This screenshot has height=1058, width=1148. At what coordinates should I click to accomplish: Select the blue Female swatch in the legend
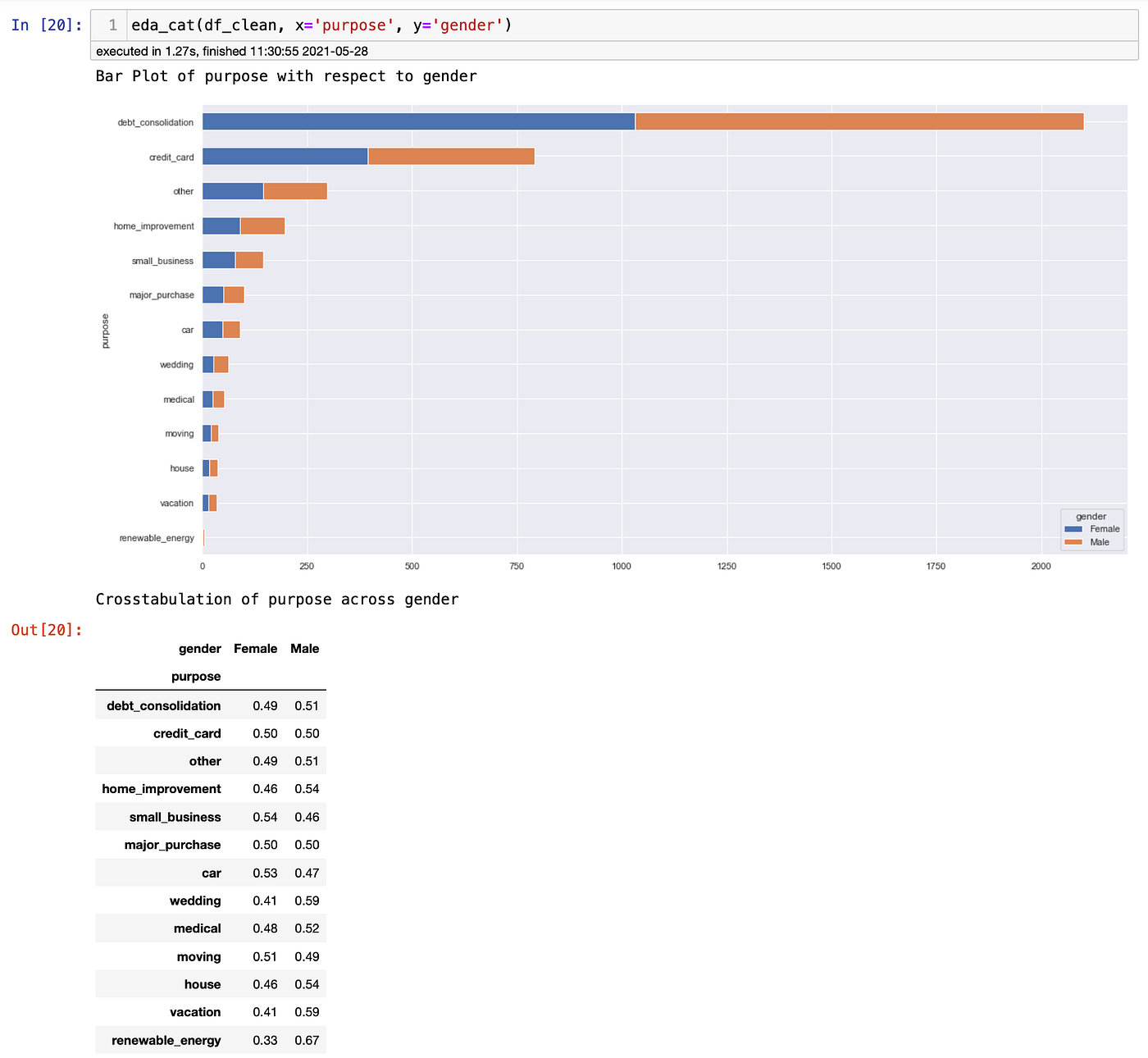(1073, 529)
